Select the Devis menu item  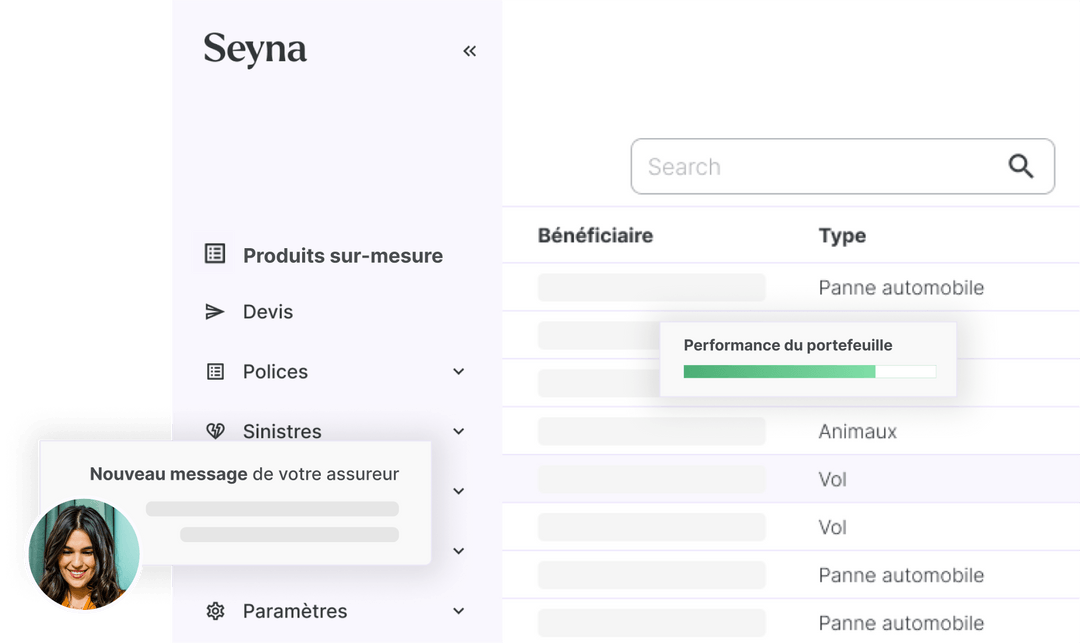point(268,311)
